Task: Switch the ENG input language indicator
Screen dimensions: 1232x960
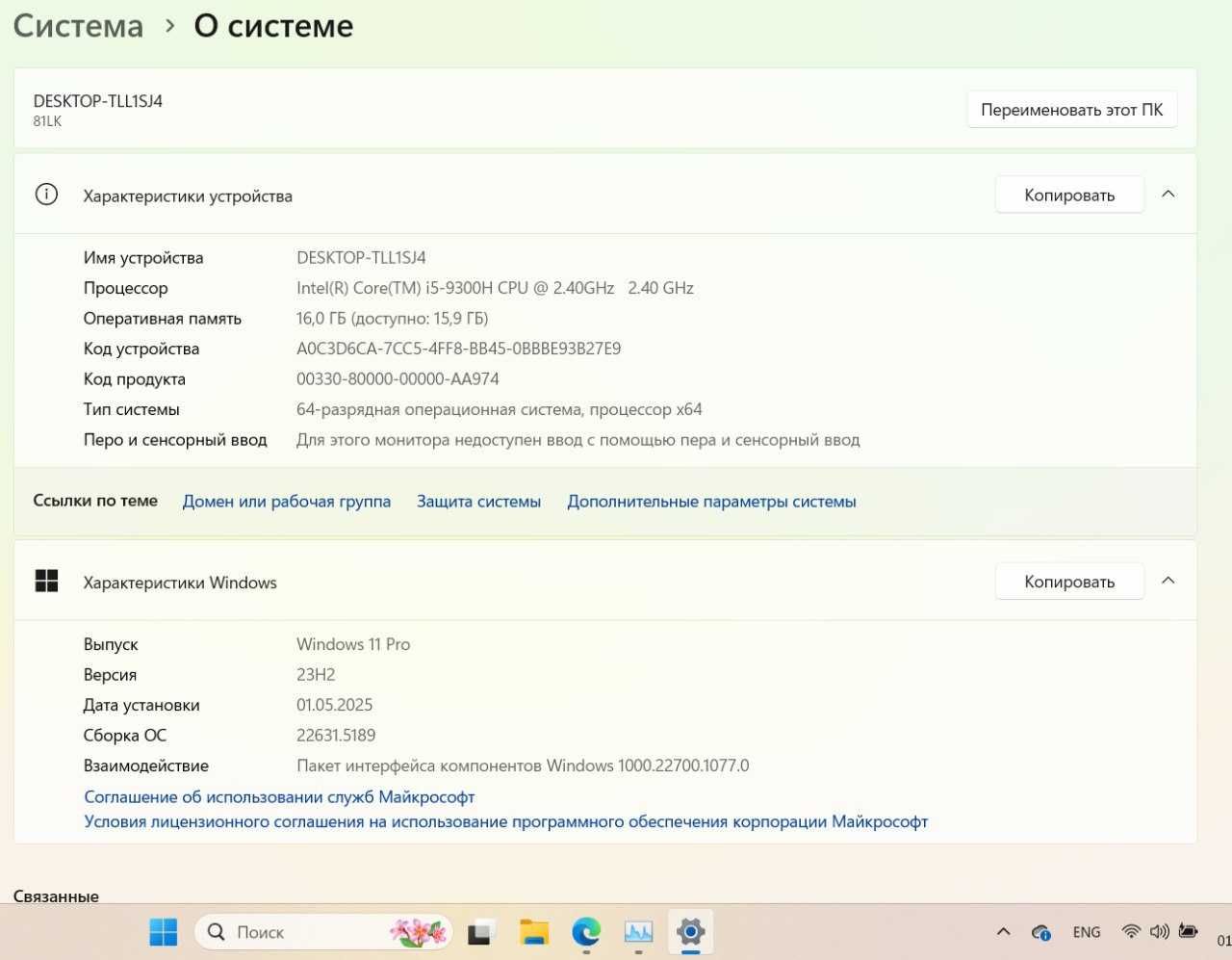Action: coord(1087,932)
